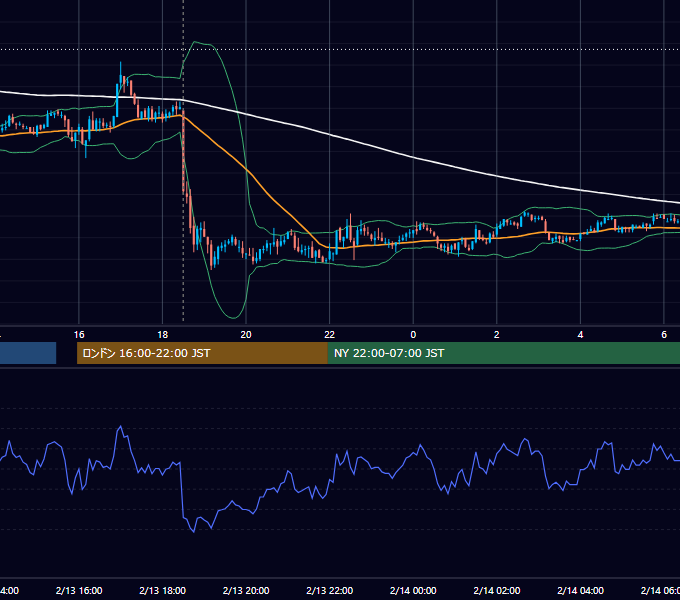The image size is (680, 600).
Task: Click the 2/13 20:00 indicator axis label
Action: coord(246,590)
